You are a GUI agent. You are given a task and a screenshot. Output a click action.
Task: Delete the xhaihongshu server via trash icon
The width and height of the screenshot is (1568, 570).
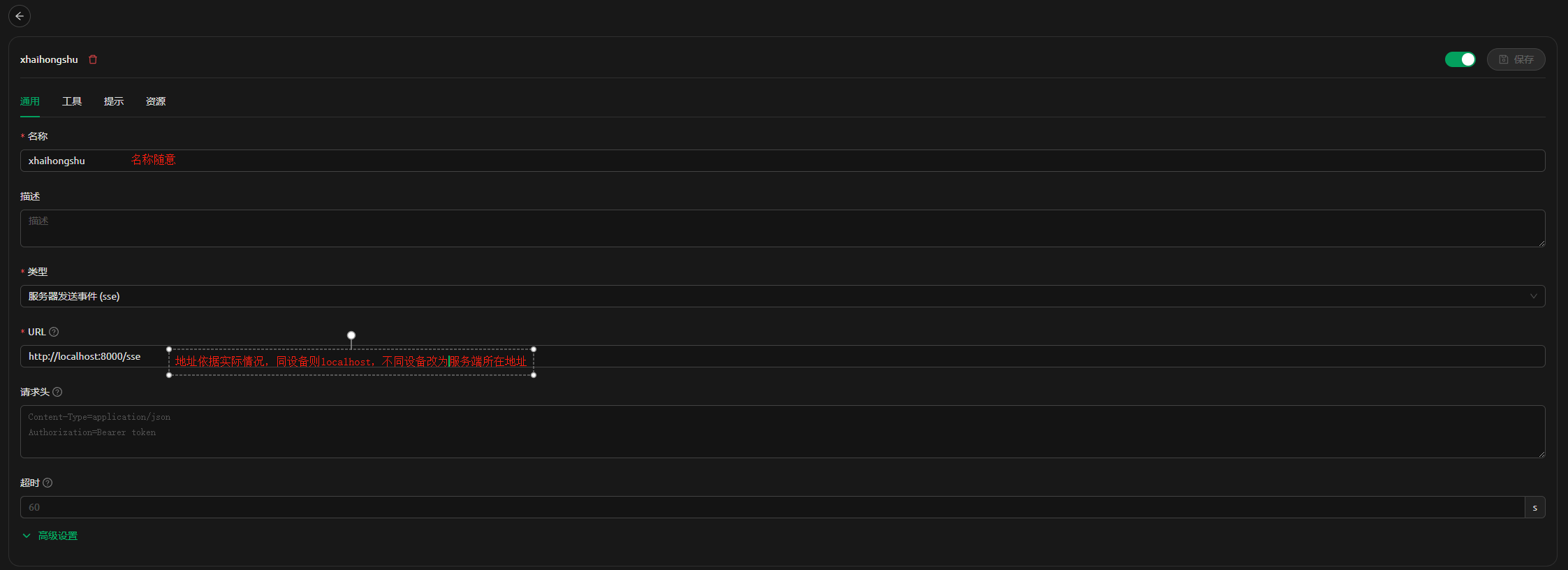(x=93, y=59)
